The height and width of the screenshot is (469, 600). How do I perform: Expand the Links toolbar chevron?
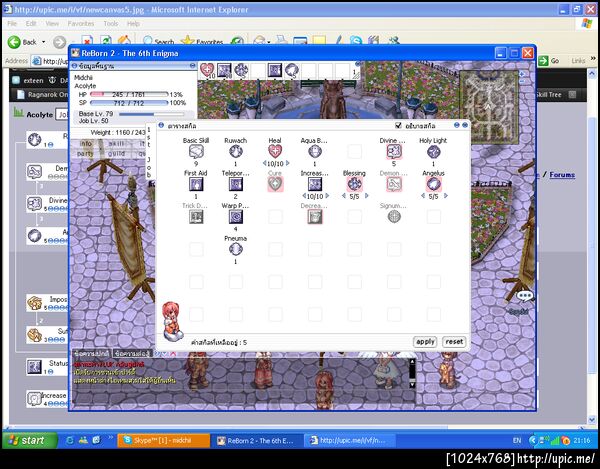(593, 58)
